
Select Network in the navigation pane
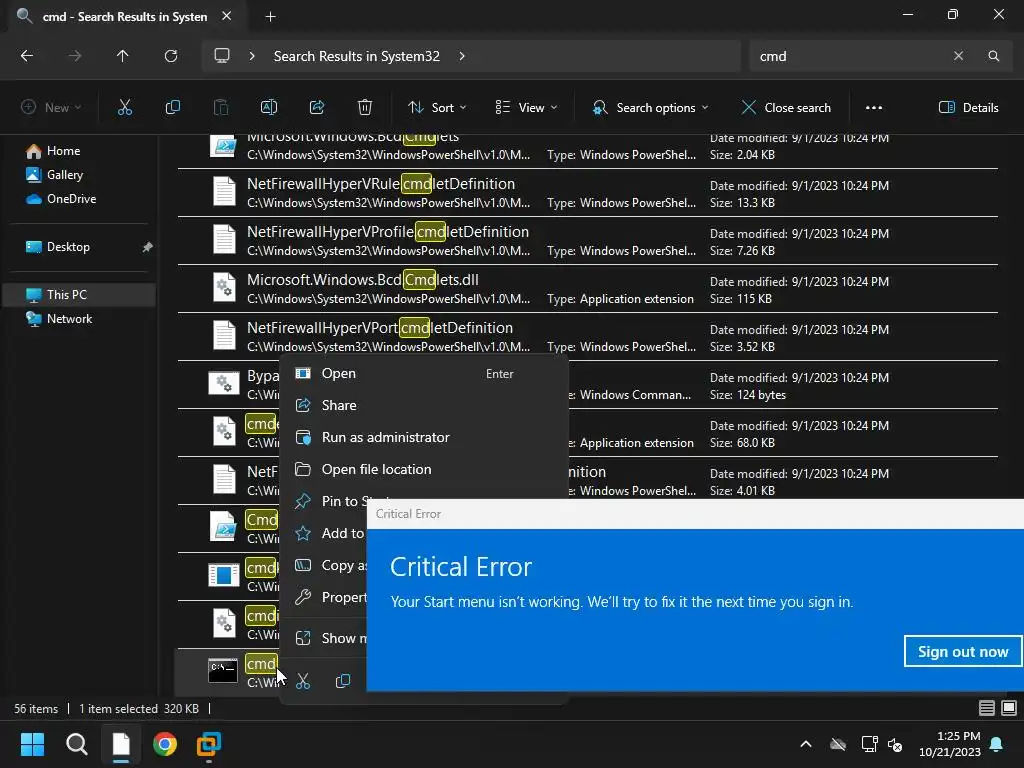tap(69, 319)
